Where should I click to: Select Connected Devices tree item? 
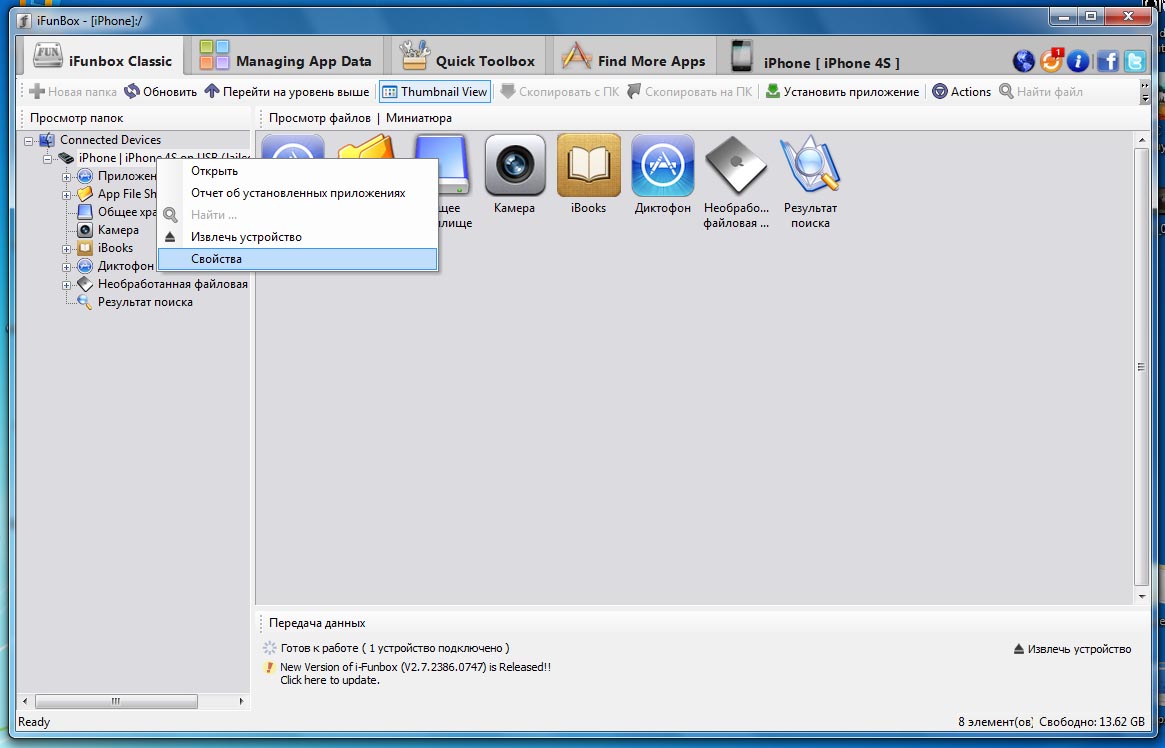110,140
